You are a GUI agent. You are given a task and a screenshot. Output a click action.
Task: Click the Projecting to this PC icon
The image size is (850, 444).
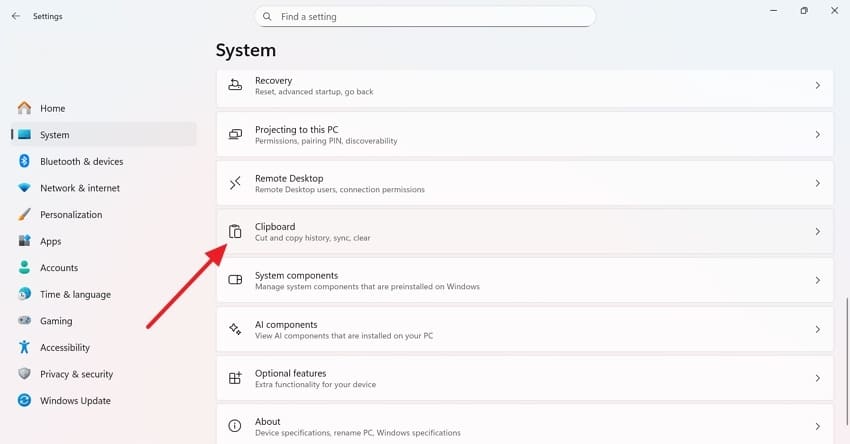point(235,134)
